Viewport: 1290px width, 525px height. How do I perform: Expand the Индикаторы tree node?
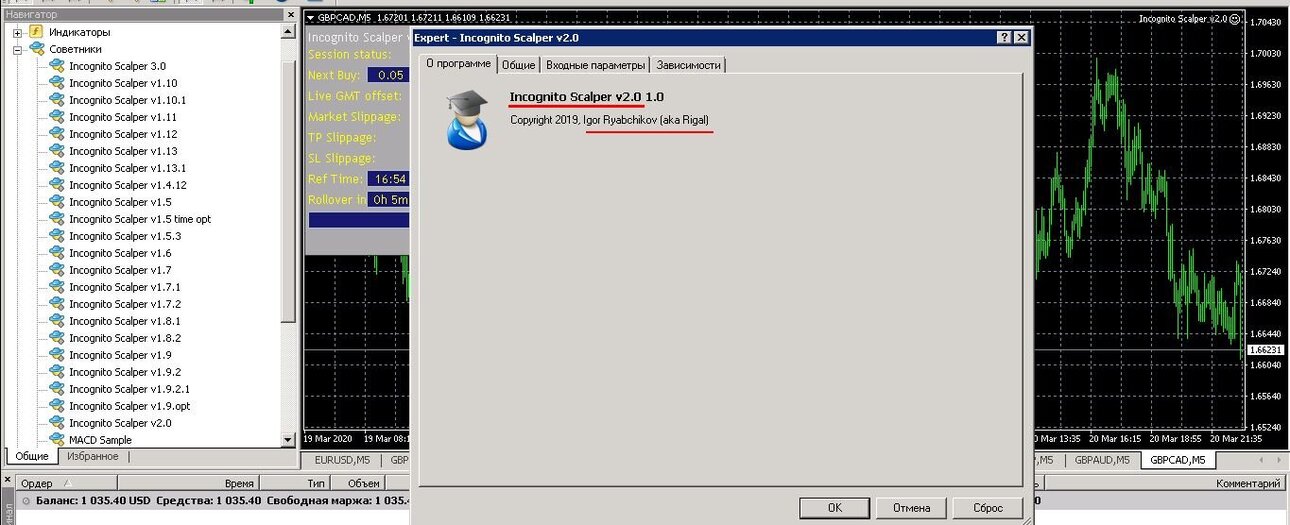tap(17, 32)
